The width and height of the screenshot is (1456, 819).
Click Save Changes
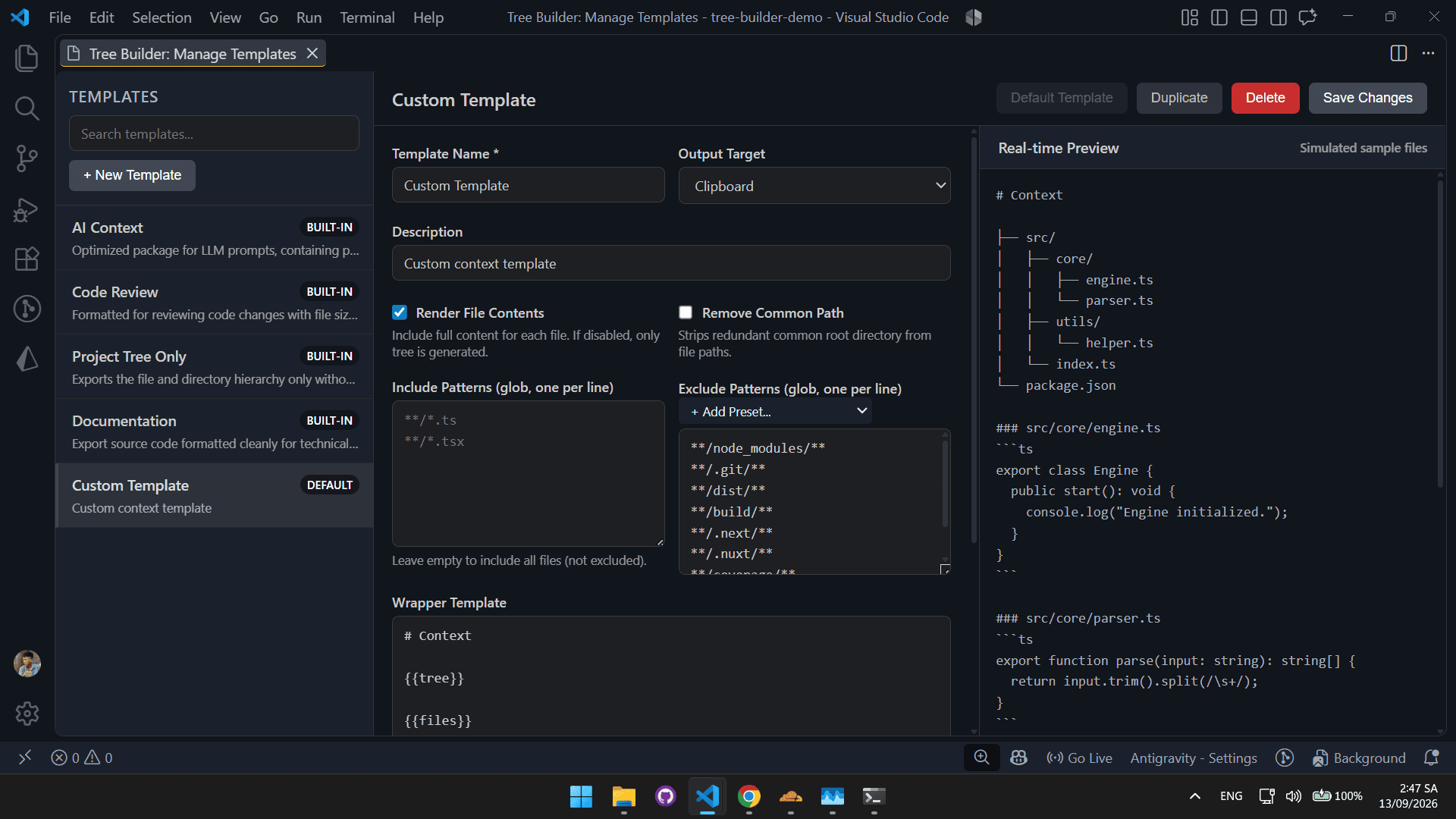(x=1367, y=98)
